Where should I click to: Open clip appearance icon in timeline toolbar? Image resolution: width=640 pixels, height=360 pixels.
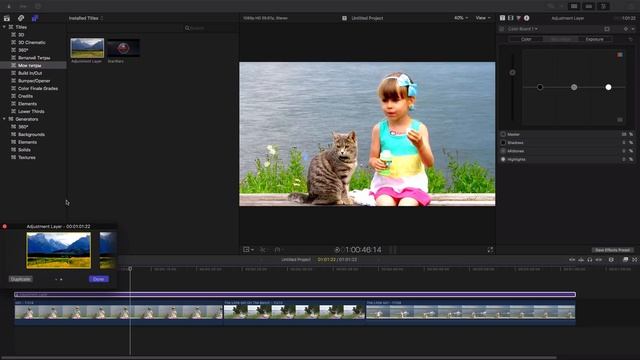point(611,260)
